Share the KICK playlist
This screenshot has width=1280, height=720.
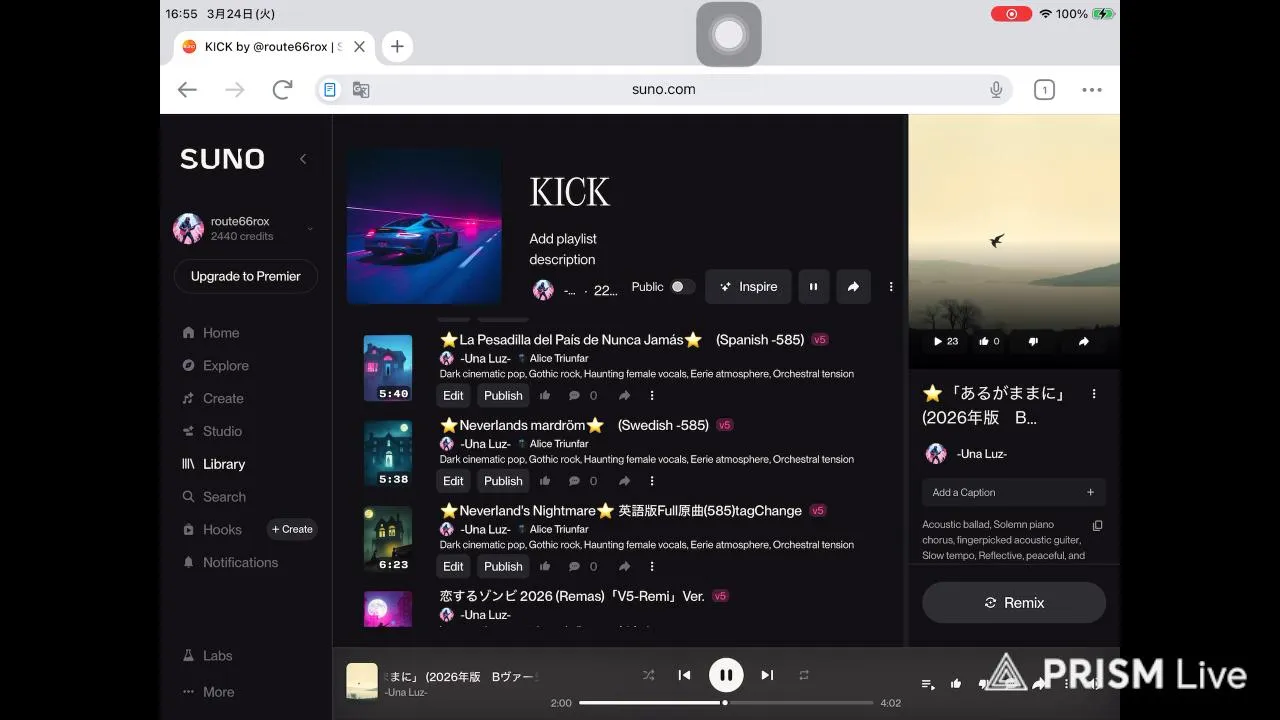(853, 287)
